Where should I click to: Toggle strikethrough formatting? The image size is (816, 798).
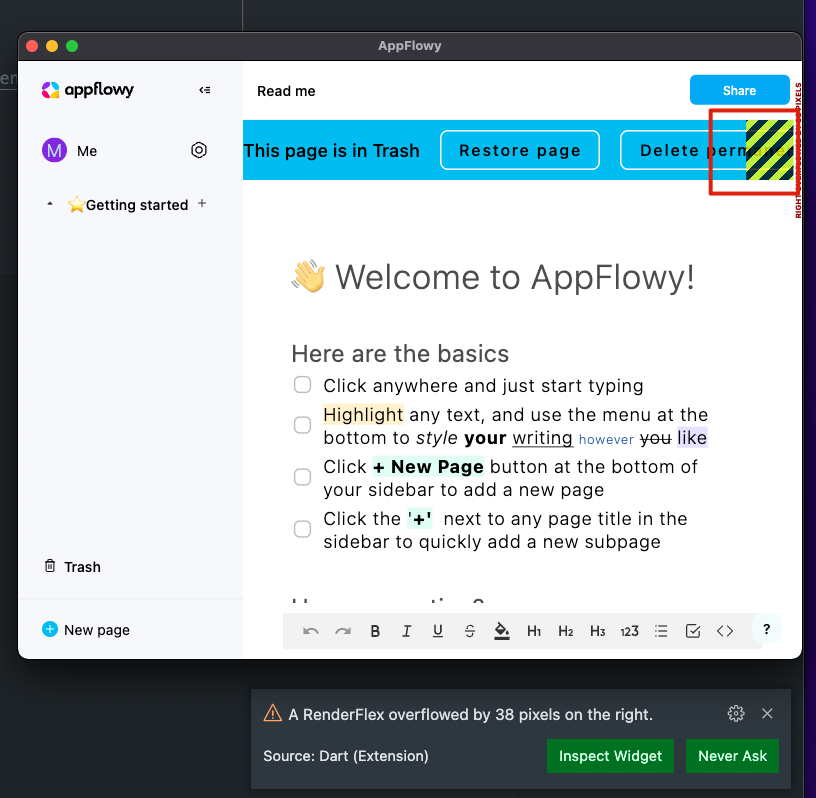[469, 631]
